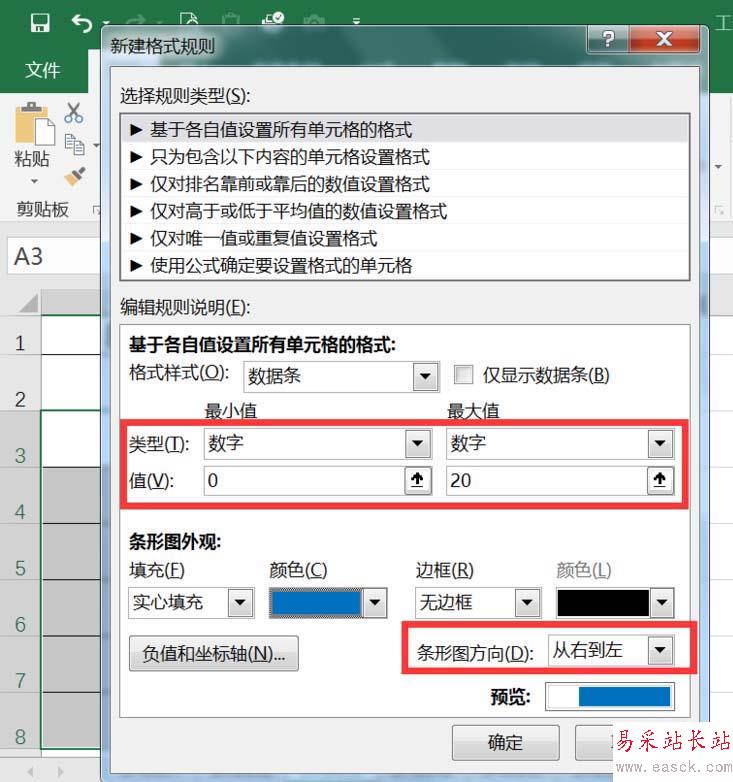Click the Select All corner triangle
Image resolution: width=733 pixels, height=782 pixels.
coord(28,303)
